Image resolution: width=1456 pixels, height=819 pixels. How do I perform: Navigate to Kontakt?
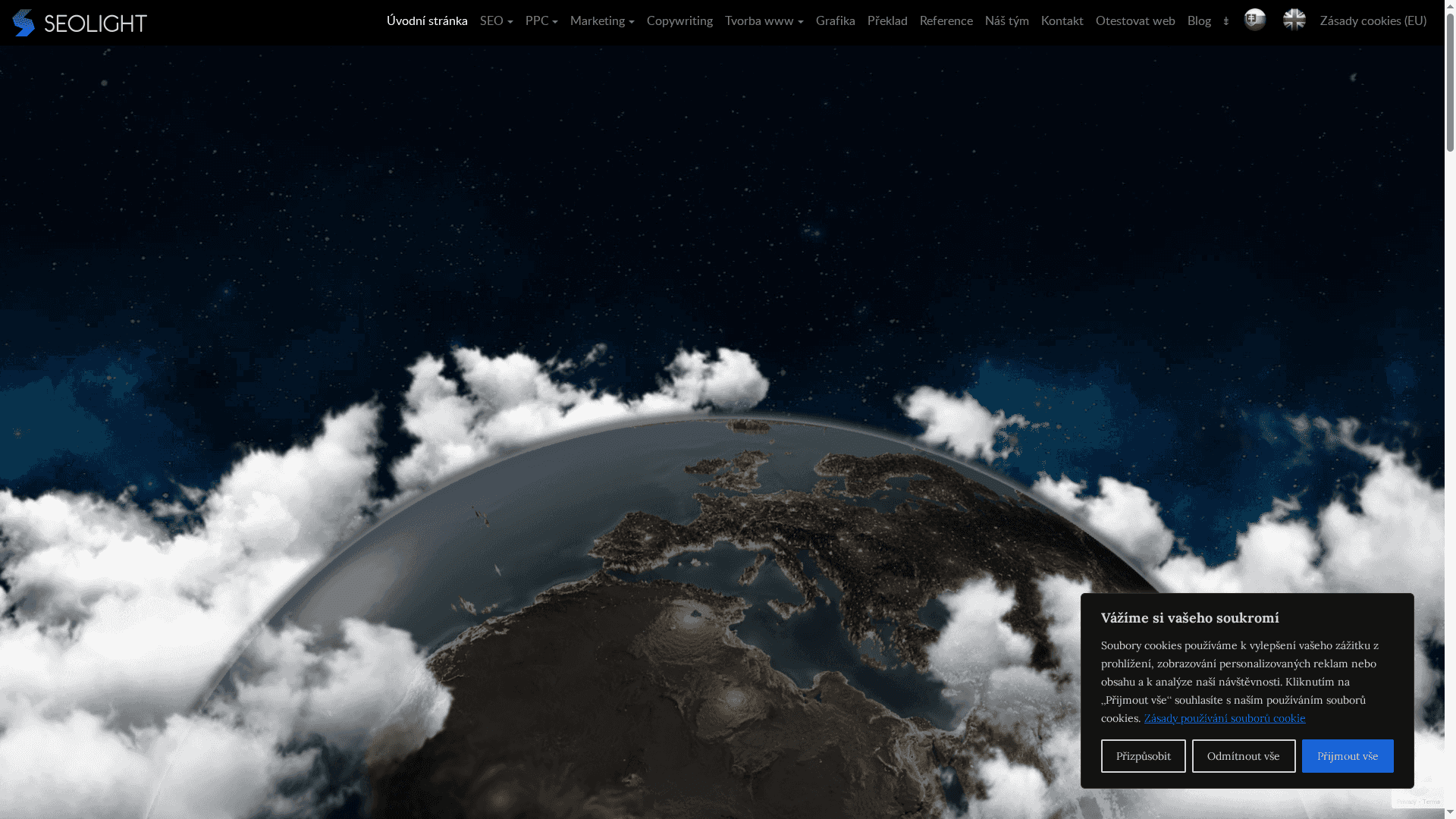click(1062, 21)
